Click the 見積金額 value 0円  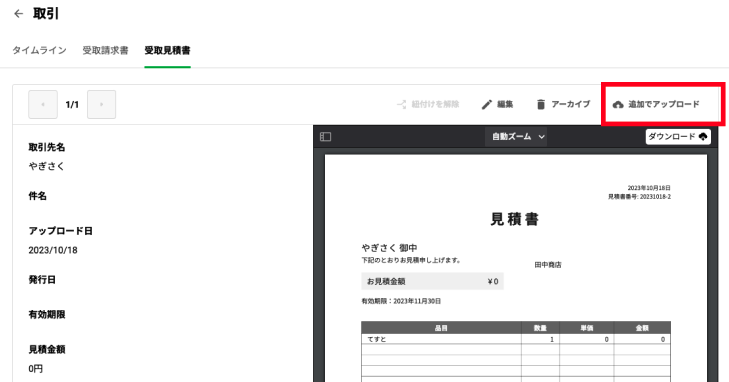point(35,369)
